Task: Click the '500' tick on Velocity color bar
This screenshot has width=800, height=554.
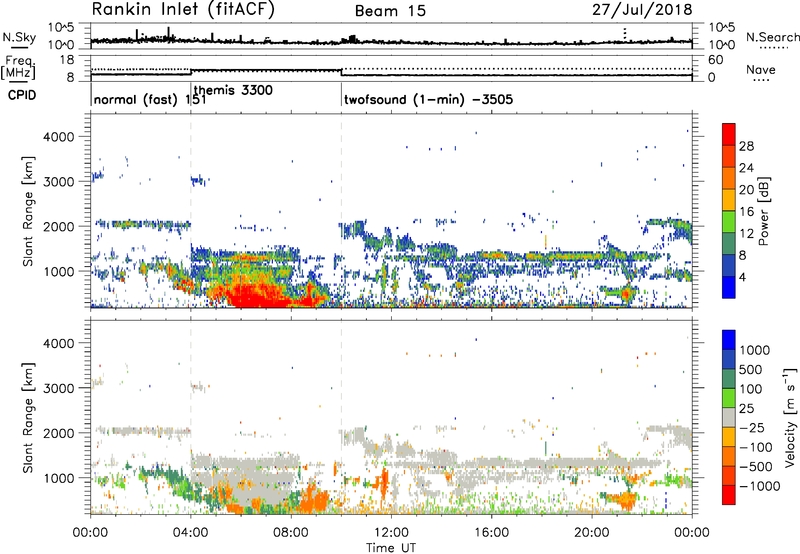Action: (x=753, y=369)
